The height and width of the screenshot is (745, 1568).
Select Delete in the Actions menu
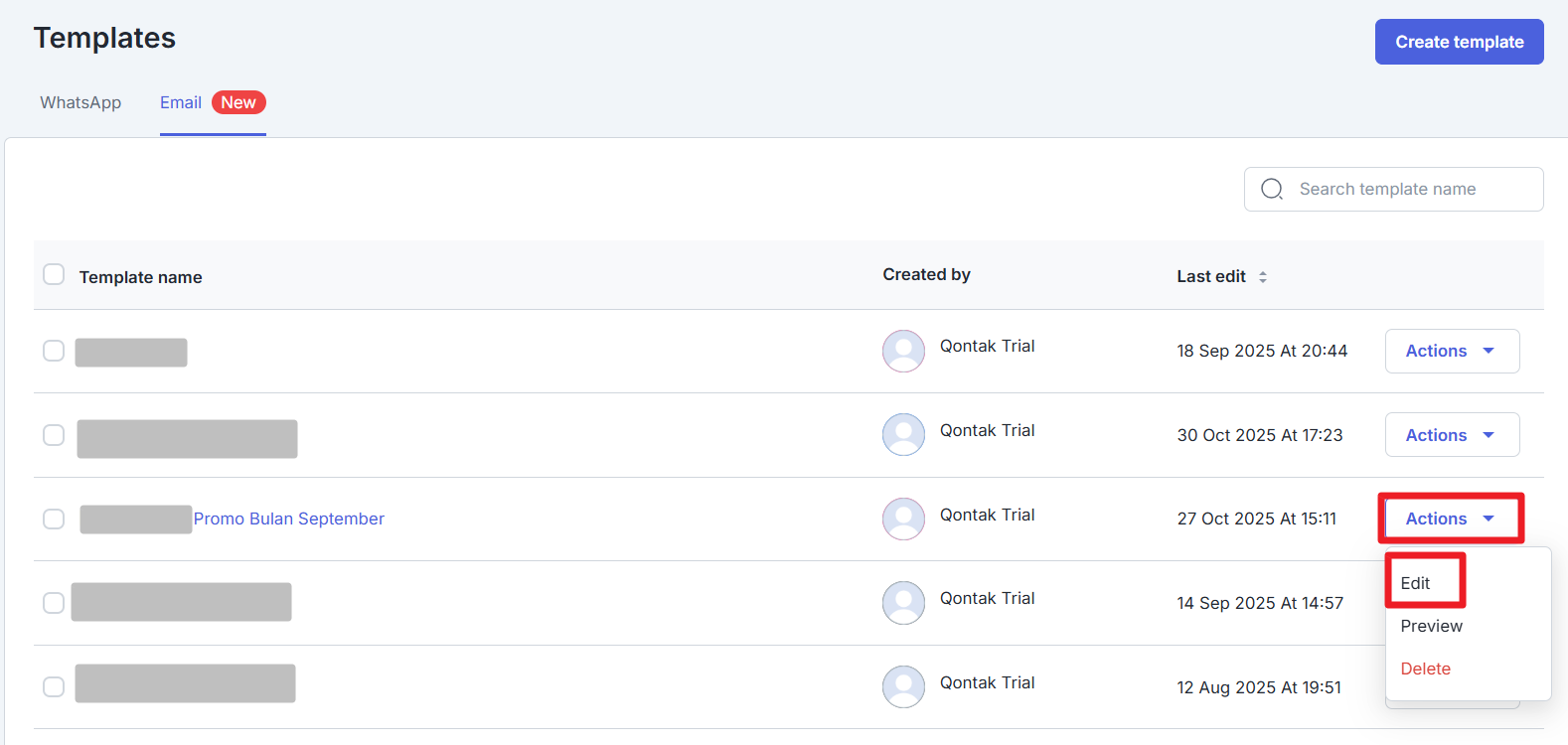coord(1425,669)
